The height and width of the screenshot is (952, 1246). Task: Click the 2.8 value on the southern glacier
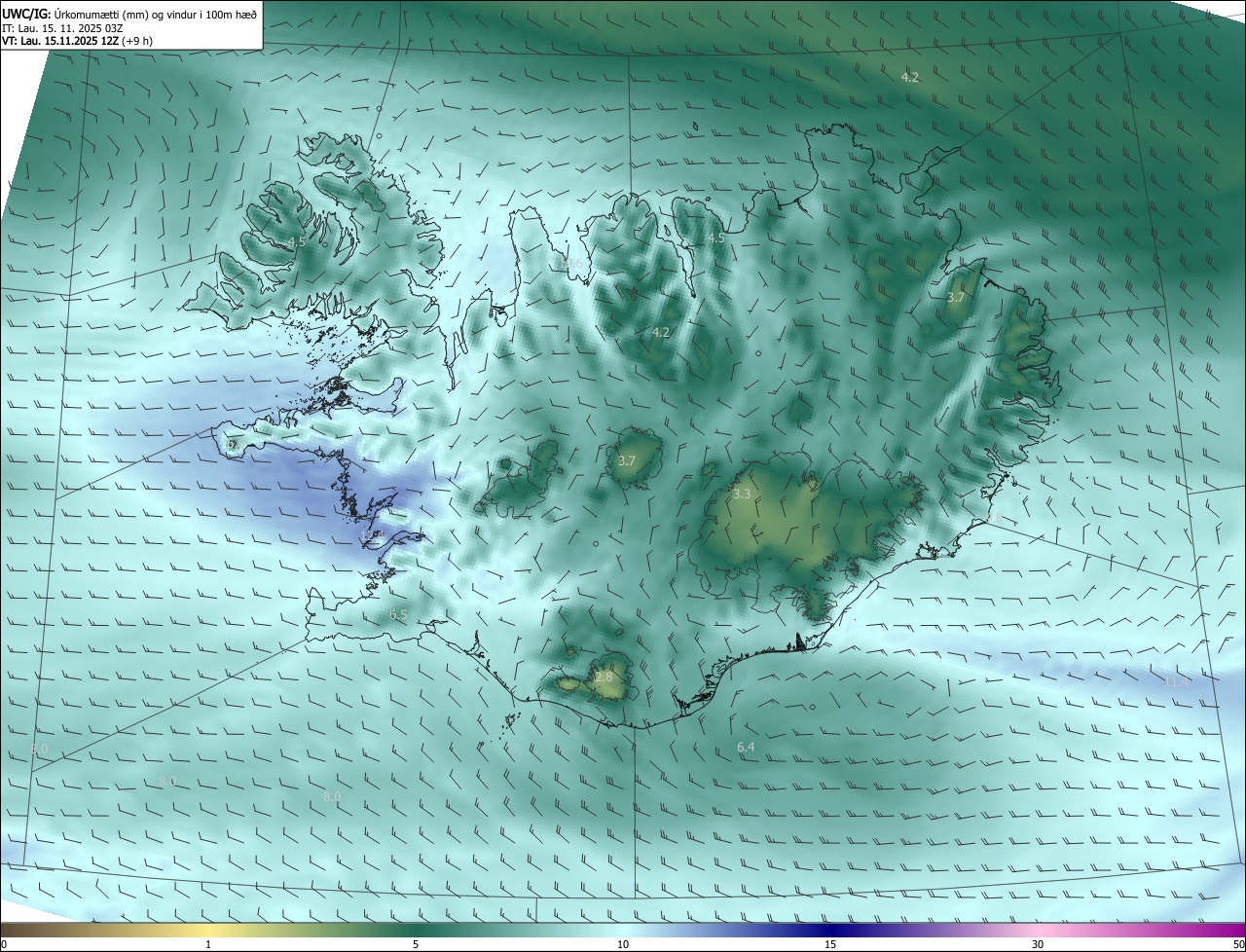[604, 677]
